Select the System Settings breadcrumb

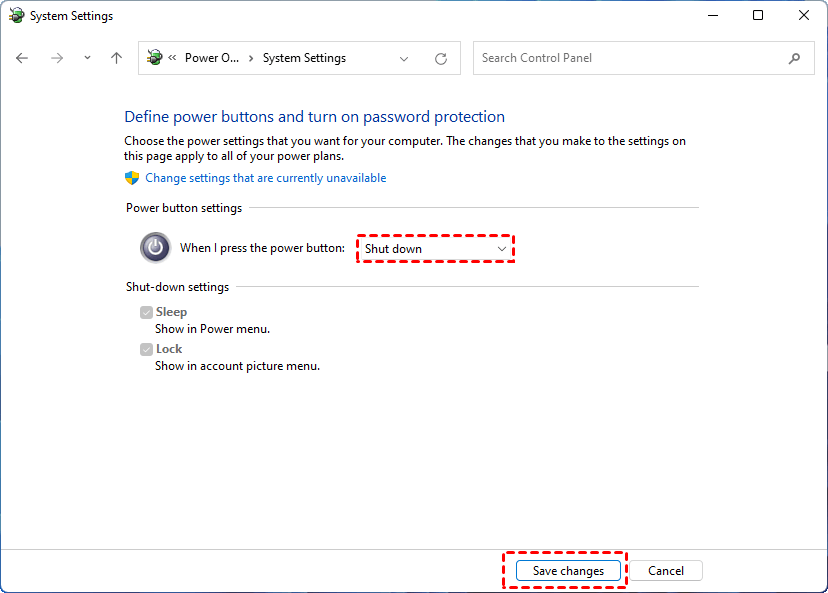click(304, 58)
